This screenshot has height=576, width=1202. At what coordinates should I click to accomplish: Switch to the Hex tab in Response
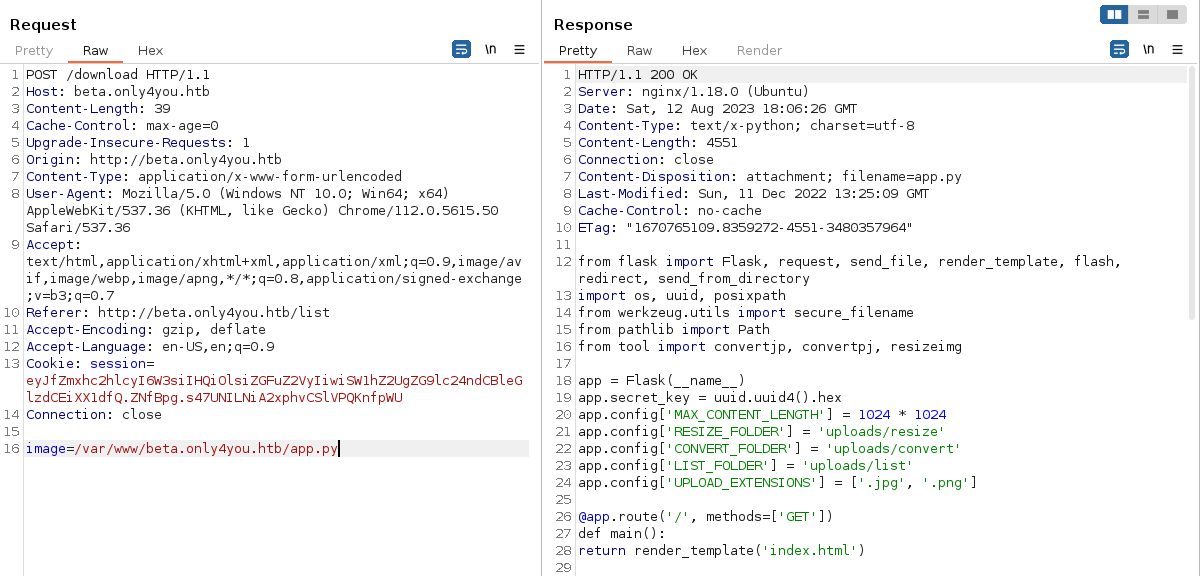(x=694, y=50)
